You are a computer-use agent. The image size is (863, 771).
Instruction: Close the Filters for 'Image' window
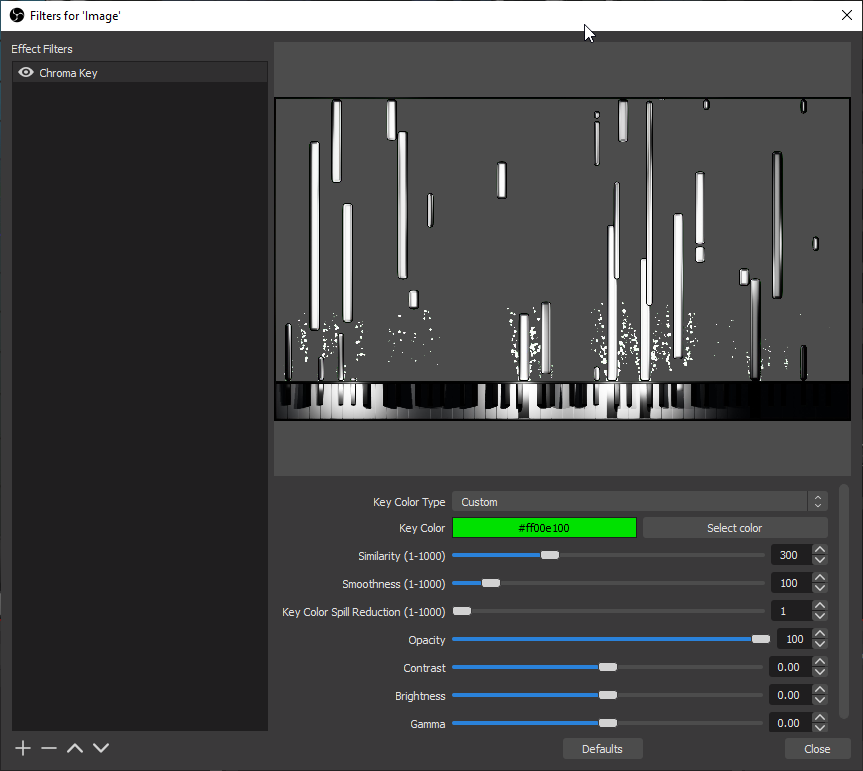click(847, 15)
